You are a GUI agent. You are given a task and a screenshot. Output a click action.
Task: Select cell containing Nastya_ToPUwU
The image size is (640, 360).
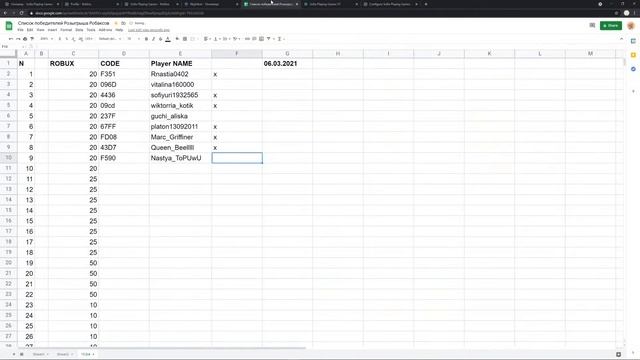point(180,158)
